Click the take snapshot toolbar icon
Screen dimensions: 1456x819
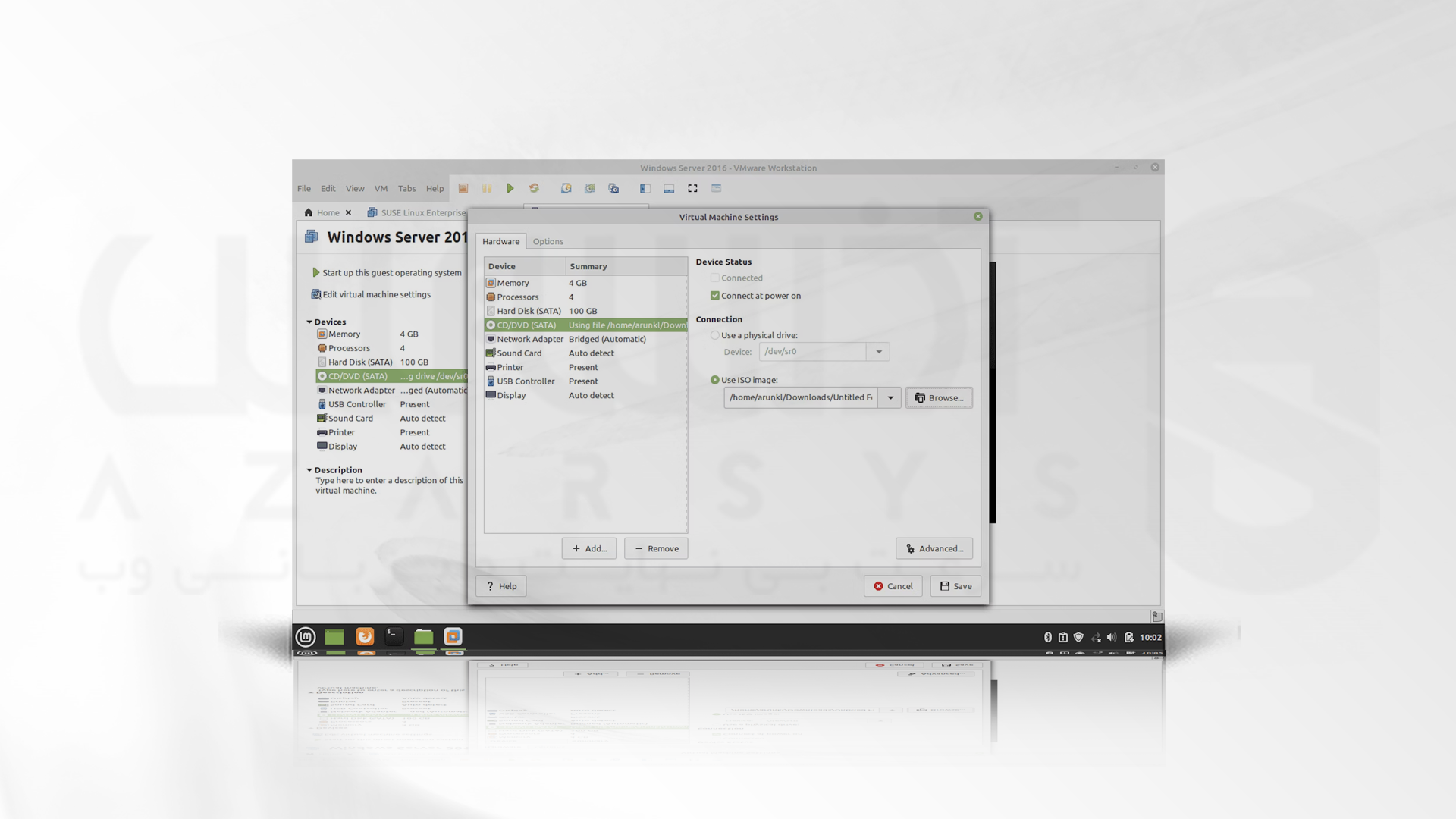tap(566, 188)
